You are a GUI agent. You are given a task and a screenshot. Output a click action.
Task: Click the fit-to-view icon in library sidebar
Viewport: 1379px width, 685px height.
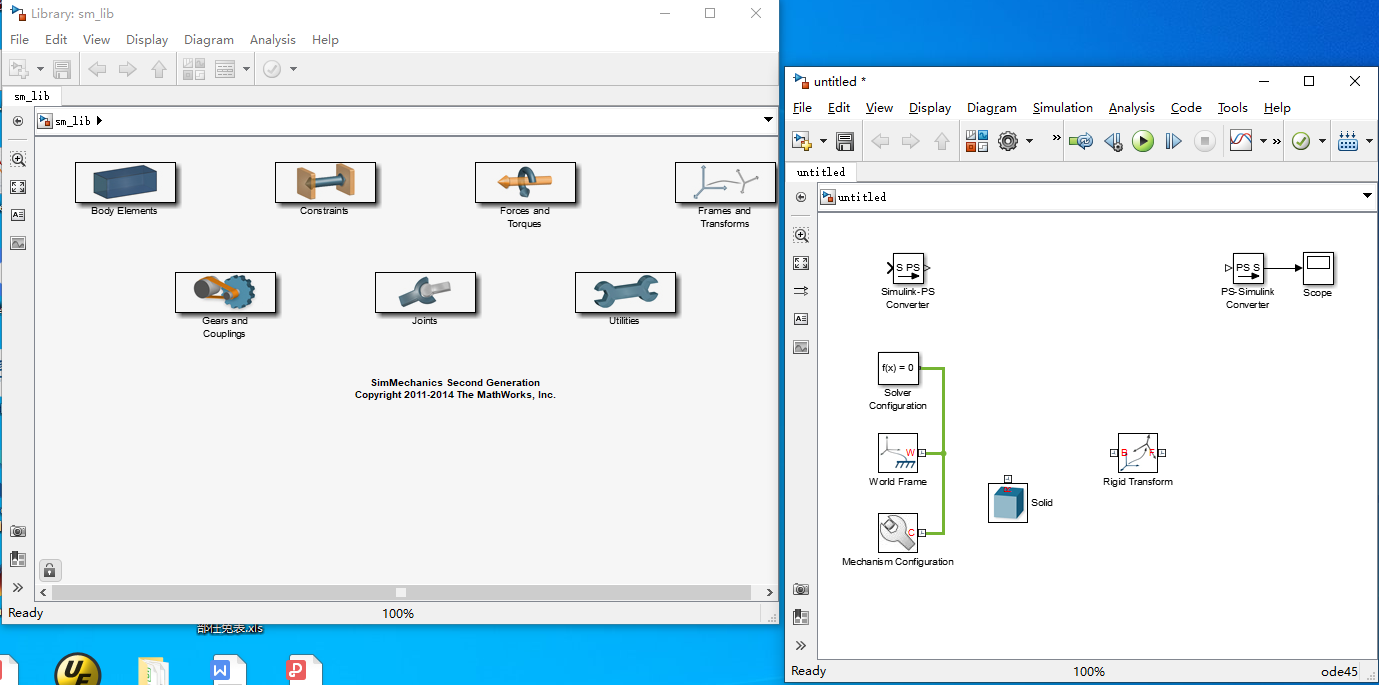[17, 186]
